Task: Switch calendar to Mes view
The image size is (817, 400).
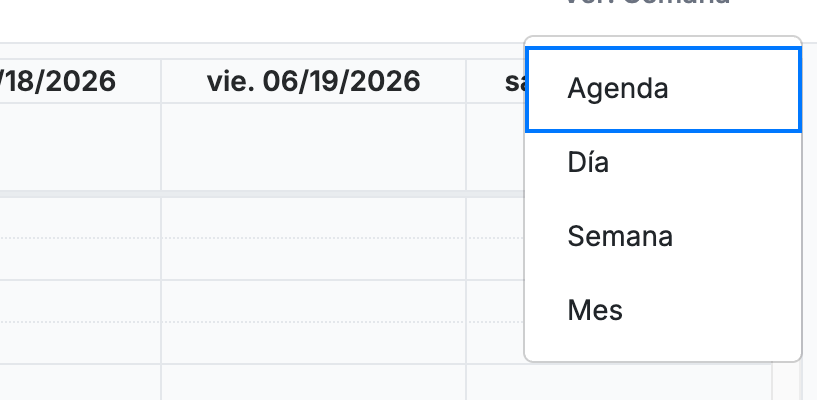Action: 663,310
